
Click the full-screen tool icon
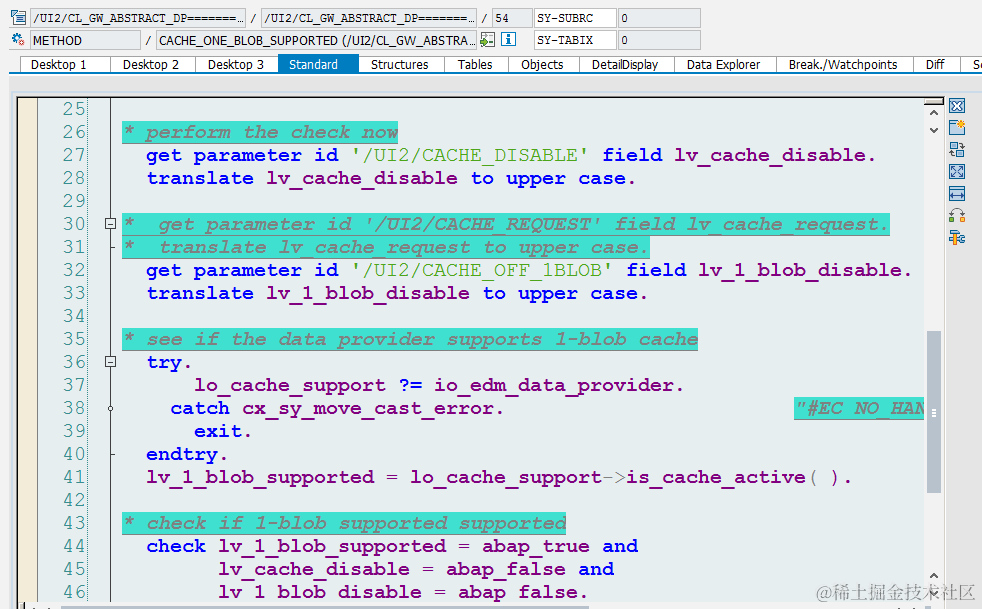coord(956,172)
